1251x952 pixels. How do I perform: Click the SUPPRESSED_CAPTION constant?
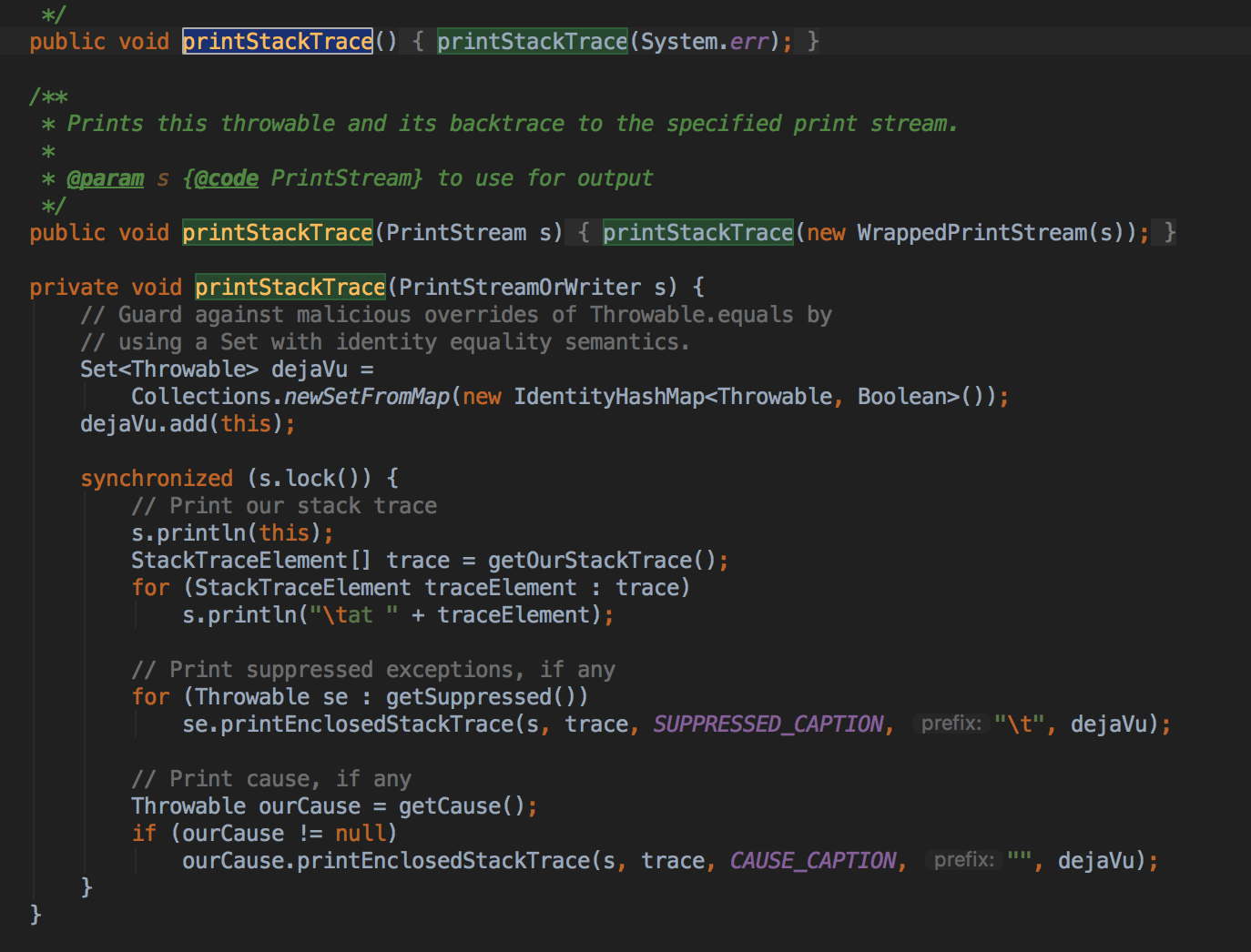click(768, 724)
